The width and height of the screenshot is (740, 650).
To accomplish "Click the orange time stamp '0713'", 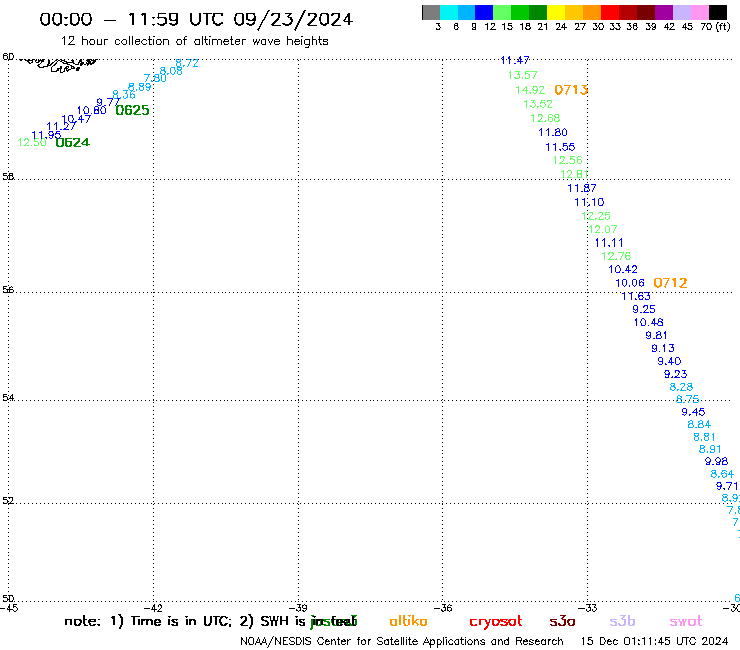I will [x=571, y=90].
